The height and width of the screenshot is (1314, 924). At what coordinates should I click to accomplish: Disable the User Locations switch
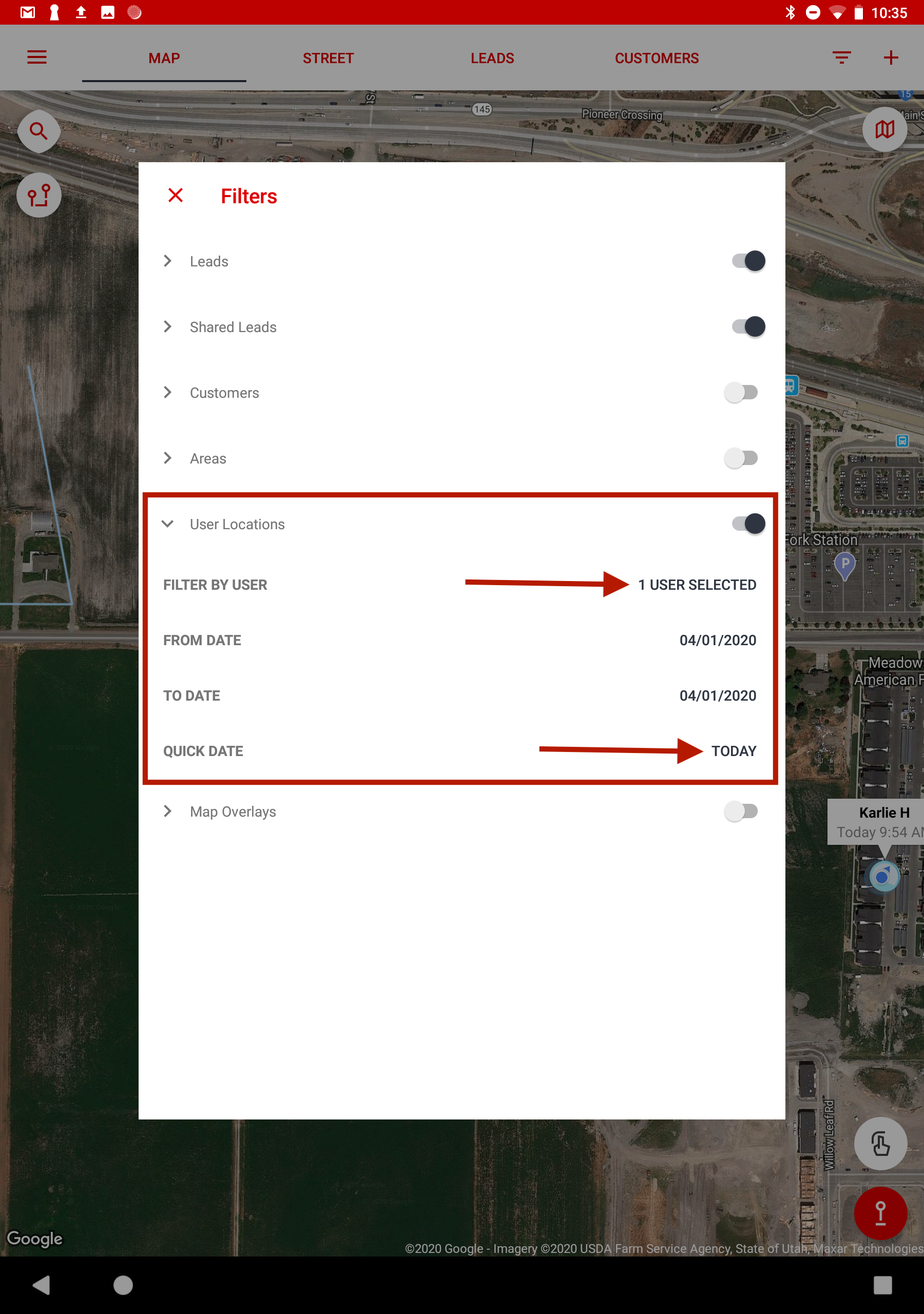click(748, 524)
